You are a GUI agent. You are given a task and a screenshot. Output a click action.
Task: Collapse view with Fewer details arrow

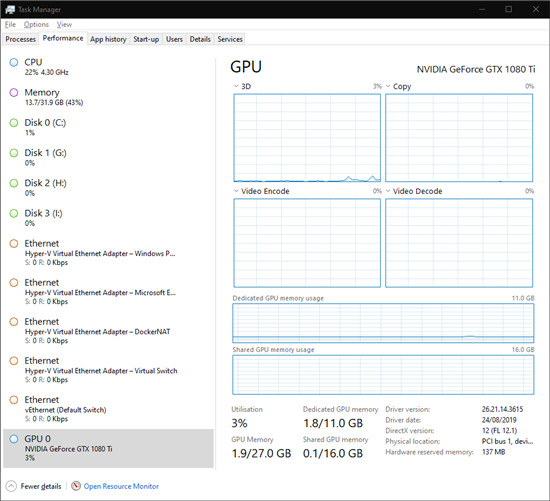(x=11, y=486)
